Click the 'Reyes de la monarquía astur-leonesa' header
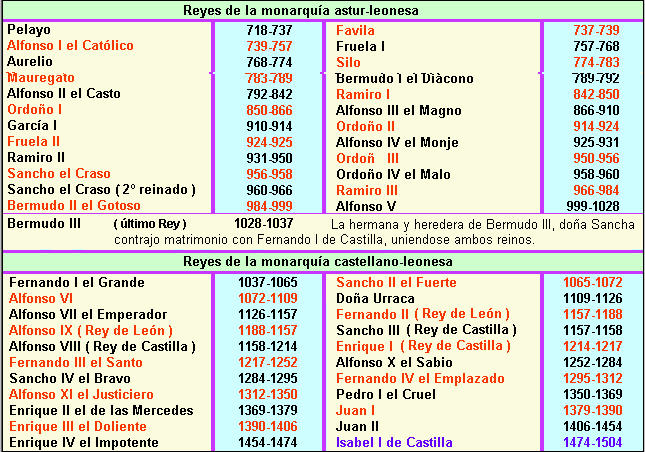 (322, 11)
